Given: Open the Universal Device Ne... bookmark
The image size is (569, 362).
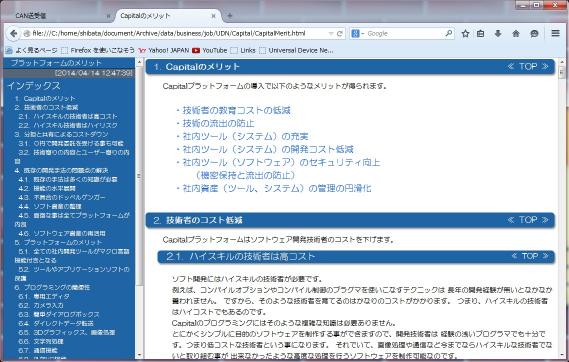Looking at the screenshot, I should 296,50.
